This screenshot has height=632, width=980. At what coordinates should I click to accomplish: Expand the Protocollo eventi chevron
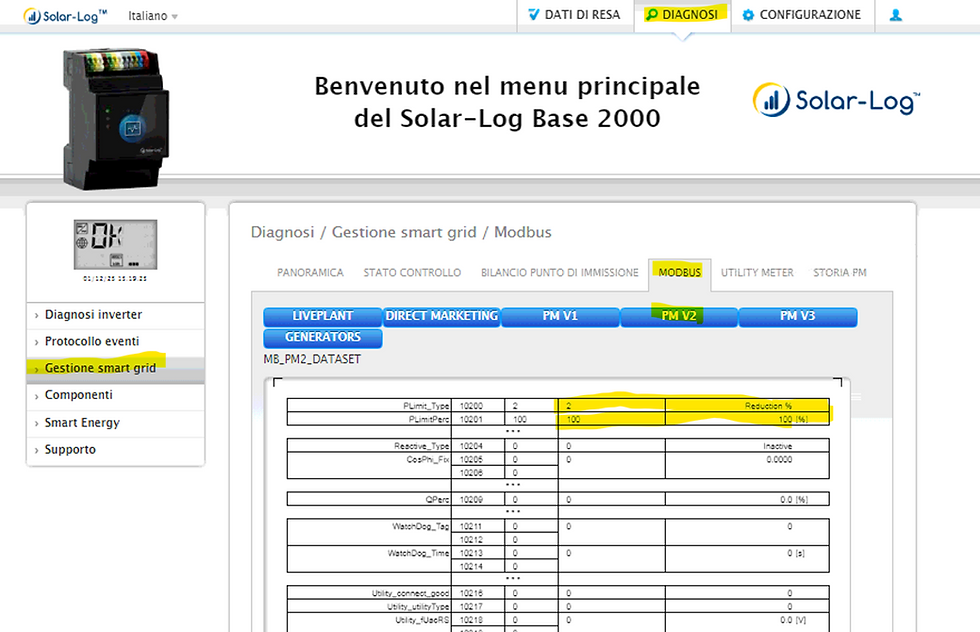coord(36,343)
